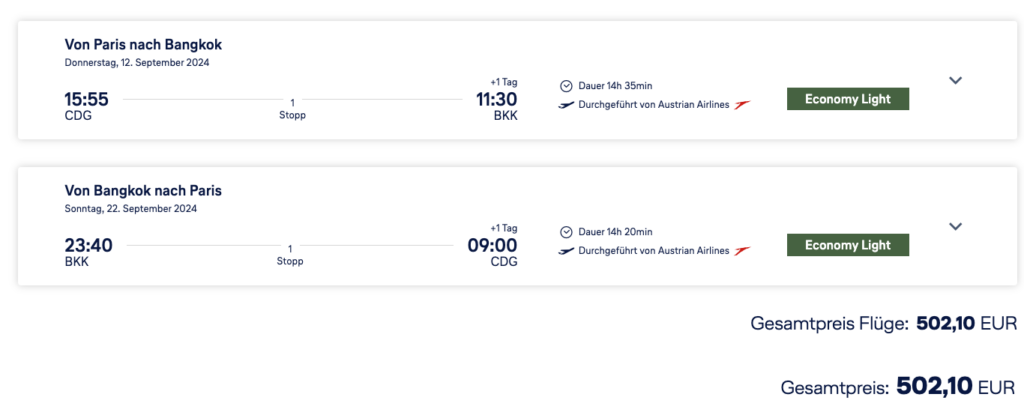Click the "Von Paris nach Bangkok" heading

[x=143, y=44]
